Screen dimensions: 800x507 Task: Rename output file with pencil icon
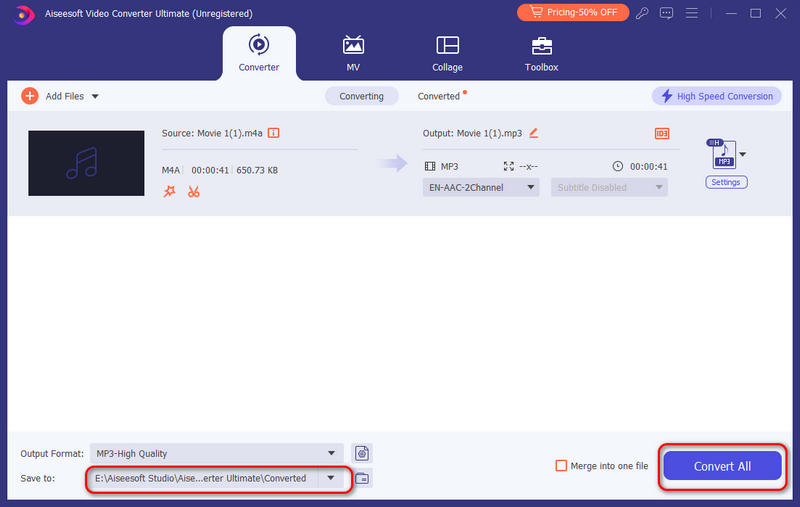(534, 133)
